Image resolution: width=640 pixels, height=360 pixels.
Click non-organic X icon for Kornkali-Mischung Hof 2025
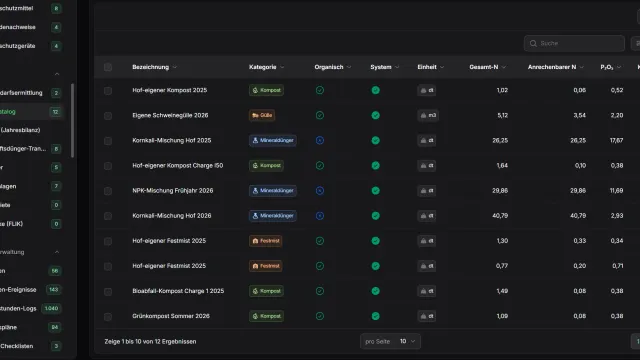320,140
